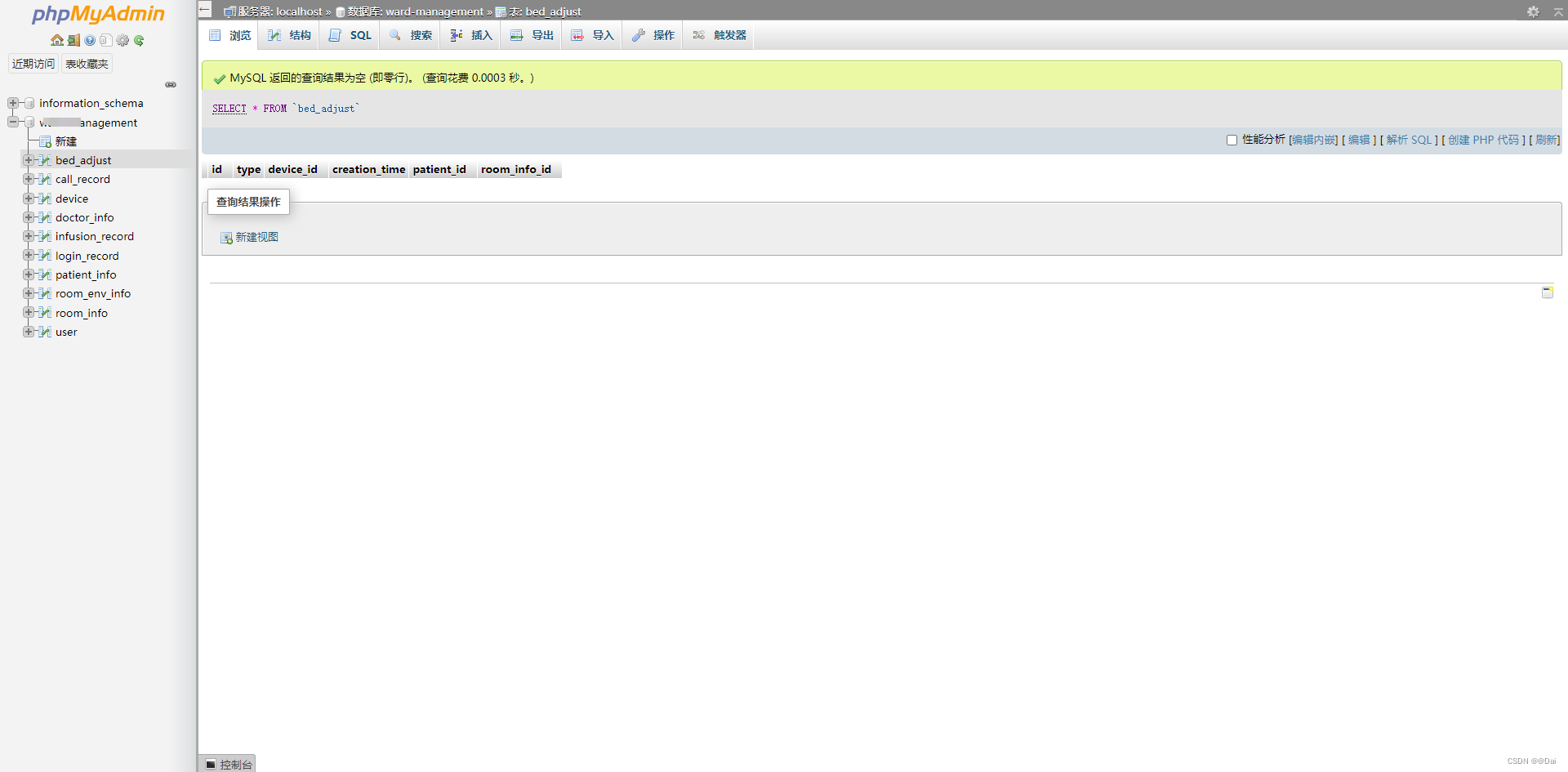Click the link-with-main-panel chain icon
The width and height of the screenshot is (1568, 772).
[171, 84]
